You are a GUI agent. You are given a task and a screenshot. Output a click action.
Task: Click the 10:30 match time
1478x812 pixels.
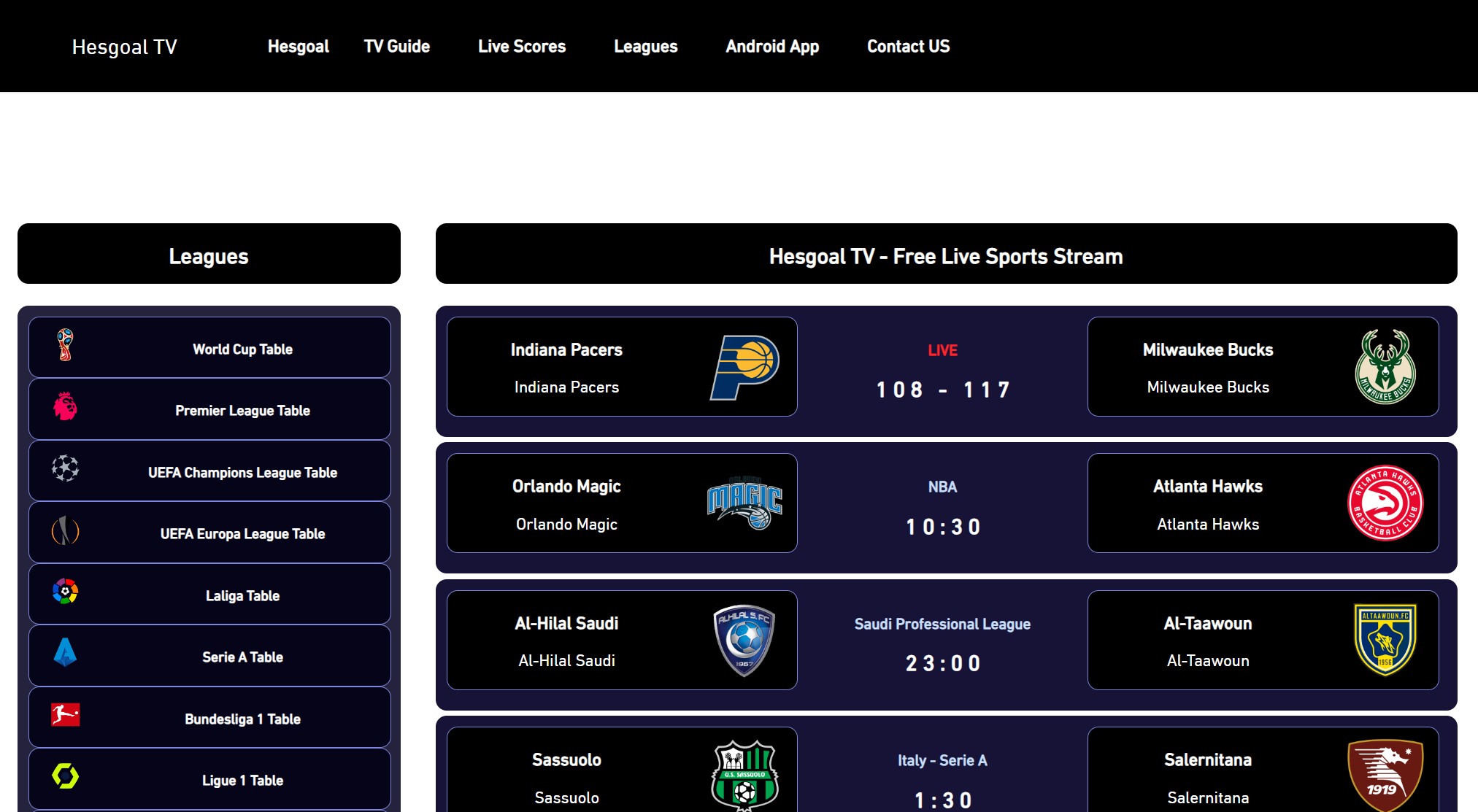point(943,527)
